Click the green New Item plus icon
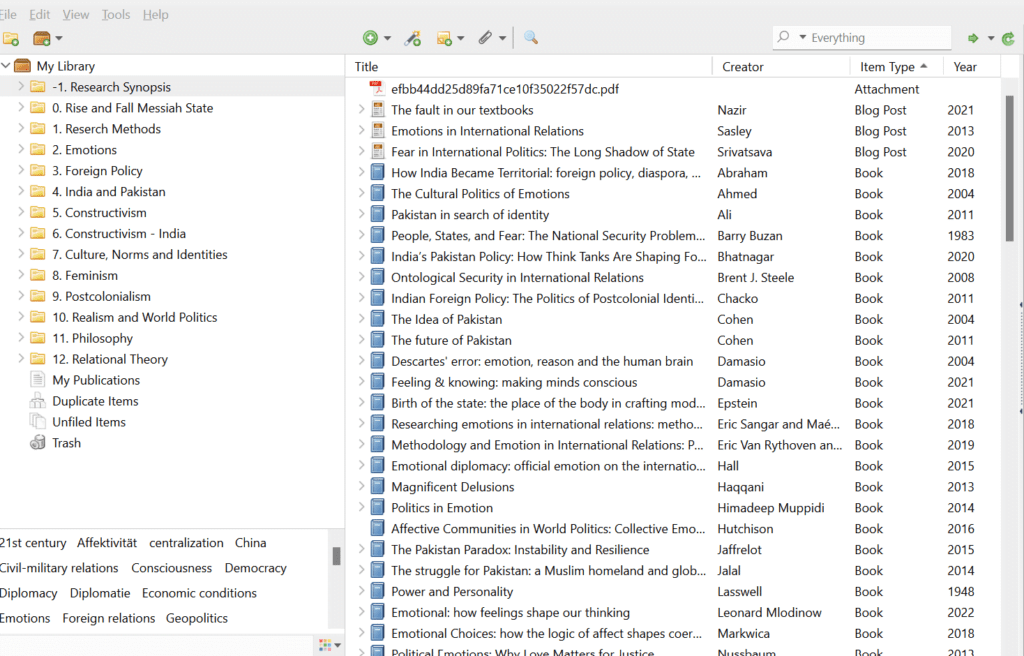The height and width of the screenshot is (656, 1024). [x=370, y=38]
